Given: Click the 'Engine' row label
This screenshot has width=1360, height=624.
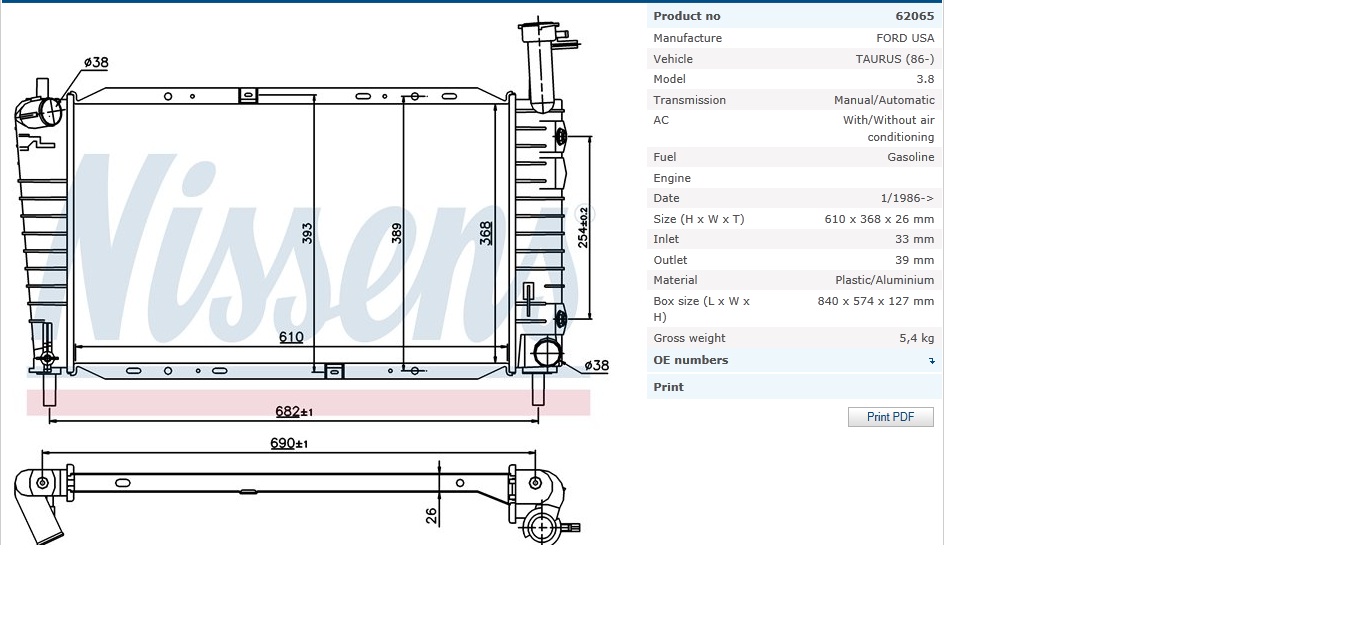Looking at the screenshot, I should [x=672, y=178].
